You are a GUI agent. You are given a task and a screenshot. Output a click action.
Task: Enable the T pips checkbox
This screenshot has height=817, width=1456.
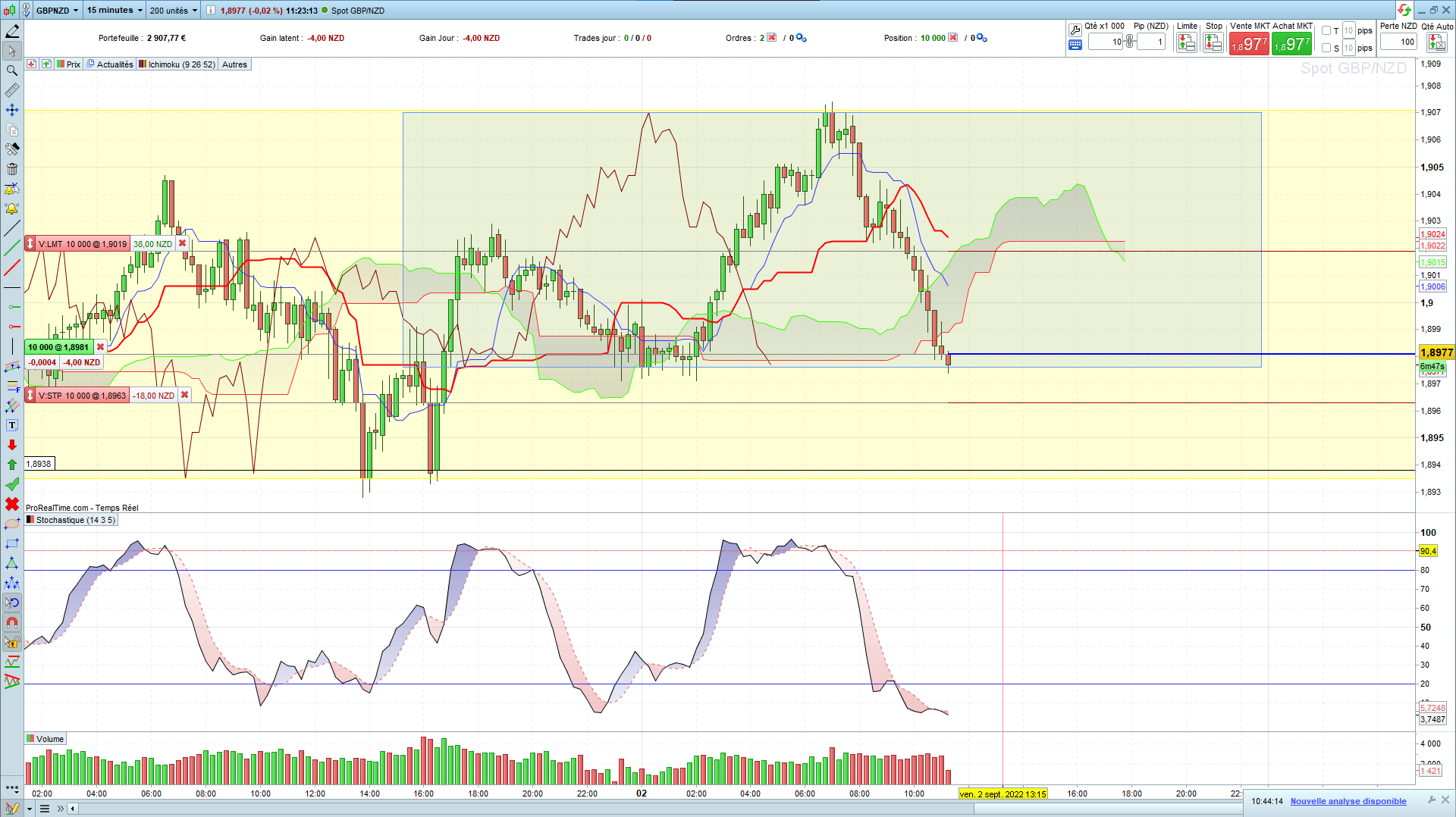[1326, 31]
